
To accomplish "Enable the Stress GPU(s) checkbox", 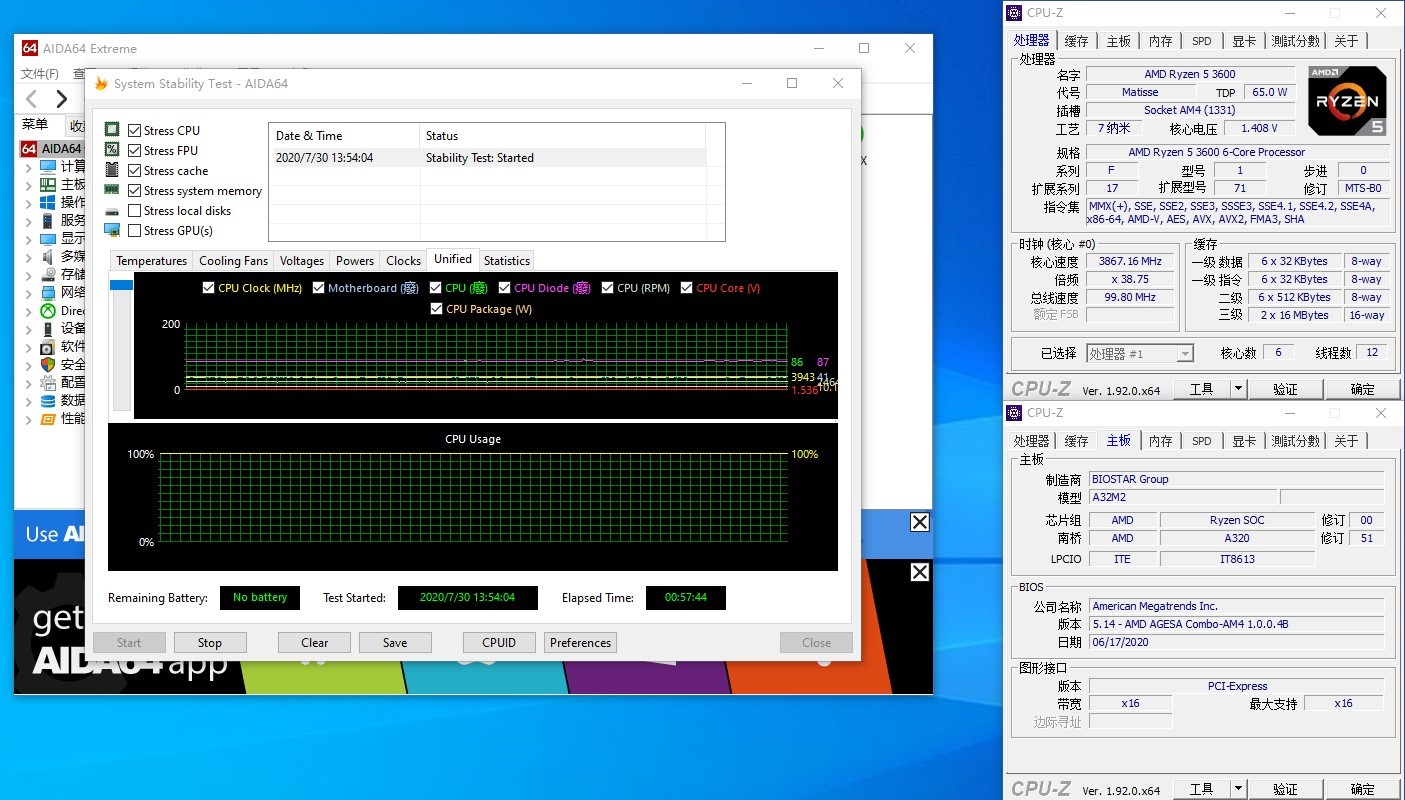I will click(135, 230).
